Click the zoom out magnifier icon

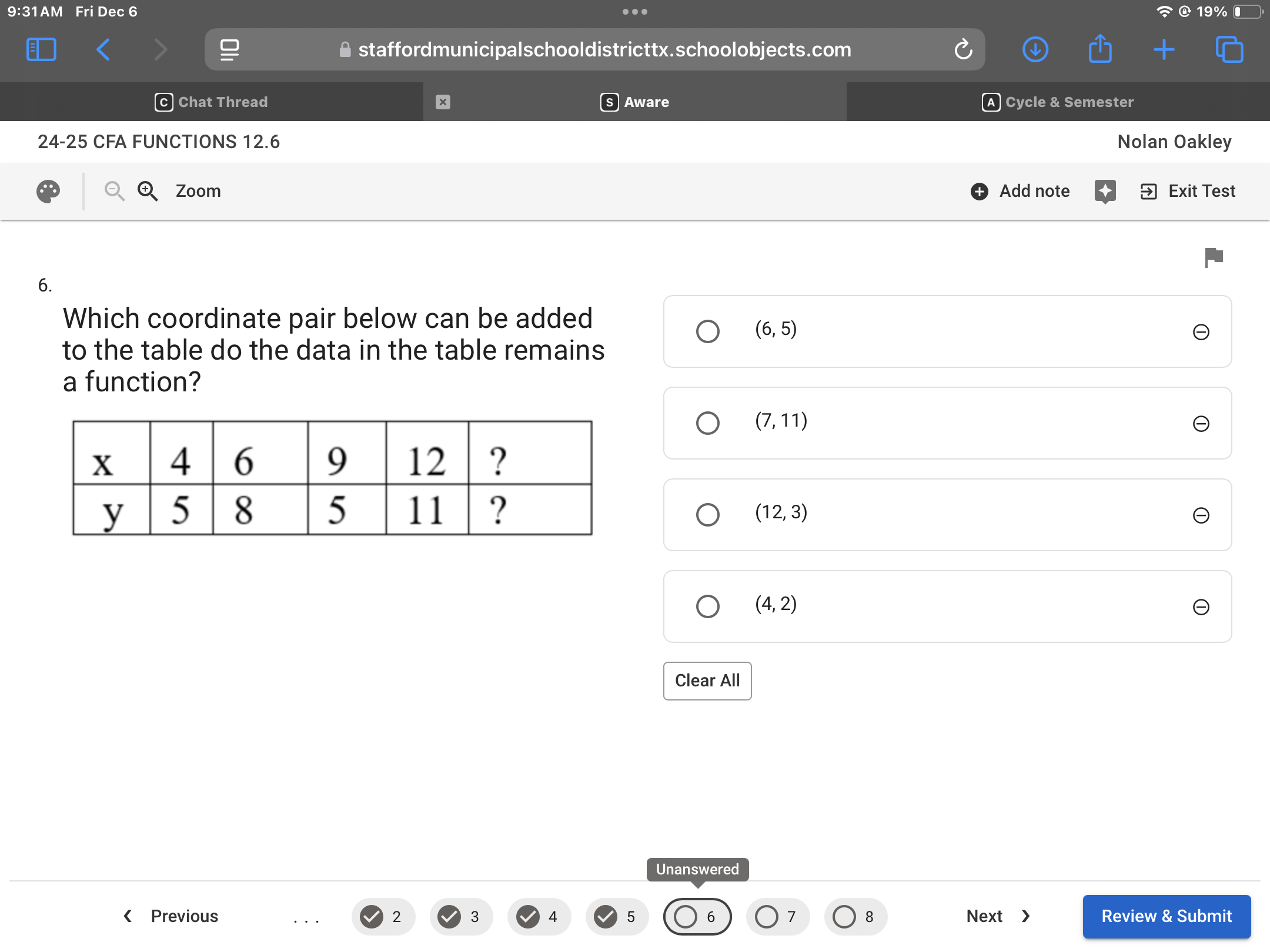pyautogui.click(x=114, y=191)
